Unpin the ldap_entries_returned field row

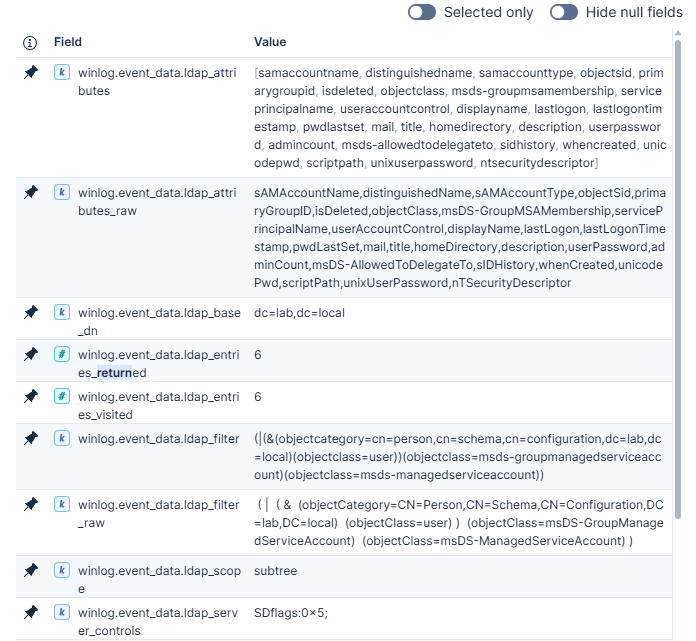(x=31, y=355)
